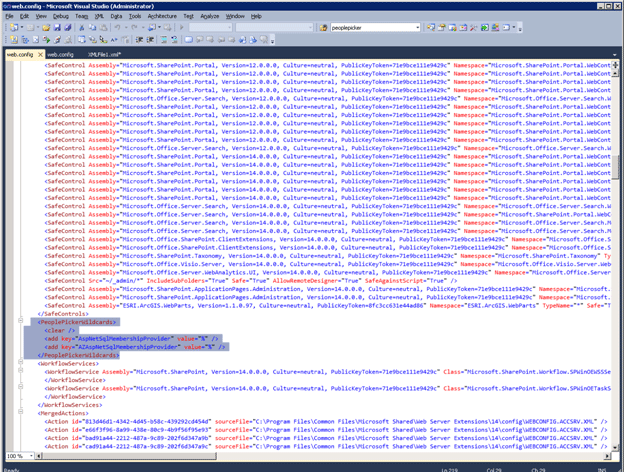Click the Display Word Completion icon
The width and height of the screenshot is (624, 472).
tap(114, 39)
